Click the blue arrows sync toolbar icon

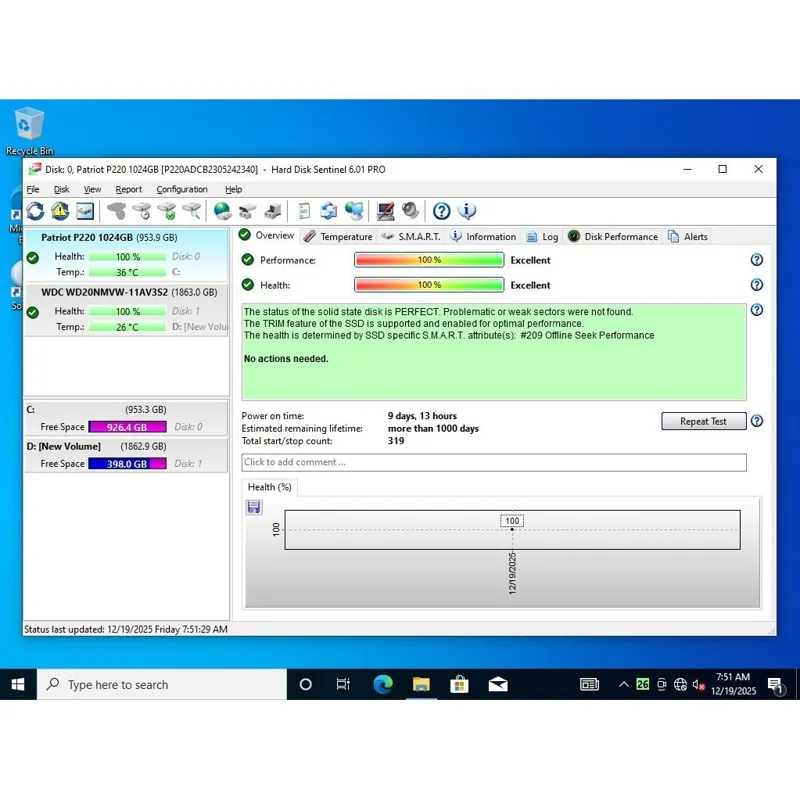pos(329,211)
